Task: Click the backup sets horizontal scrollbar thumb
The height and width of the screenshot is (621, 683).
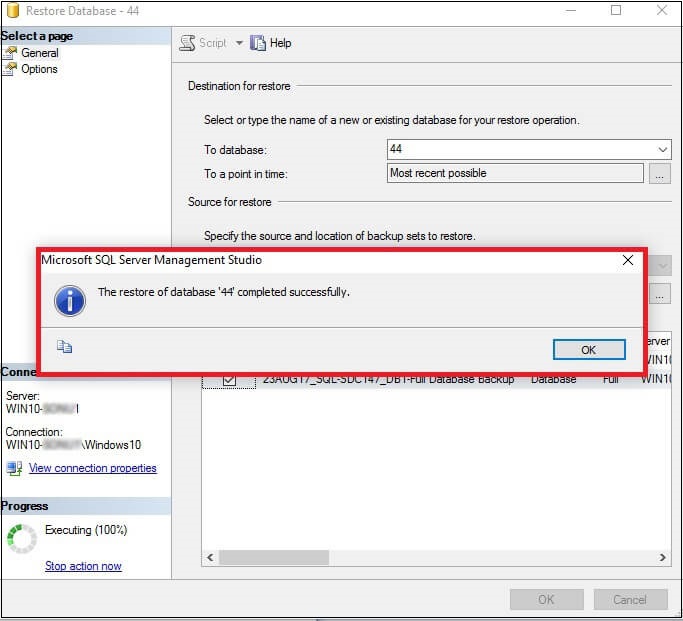Action: (274, 557)
